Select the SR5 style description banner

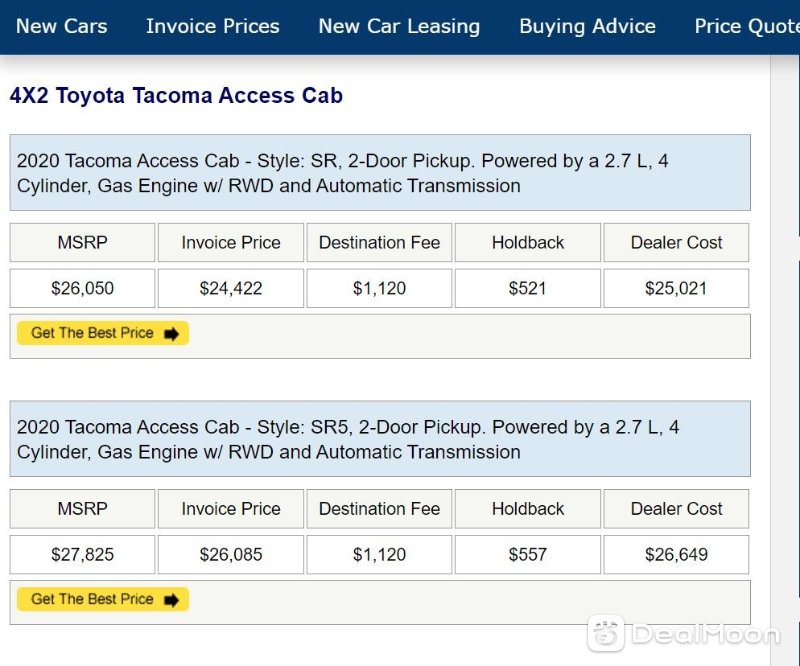coord(380,439)
